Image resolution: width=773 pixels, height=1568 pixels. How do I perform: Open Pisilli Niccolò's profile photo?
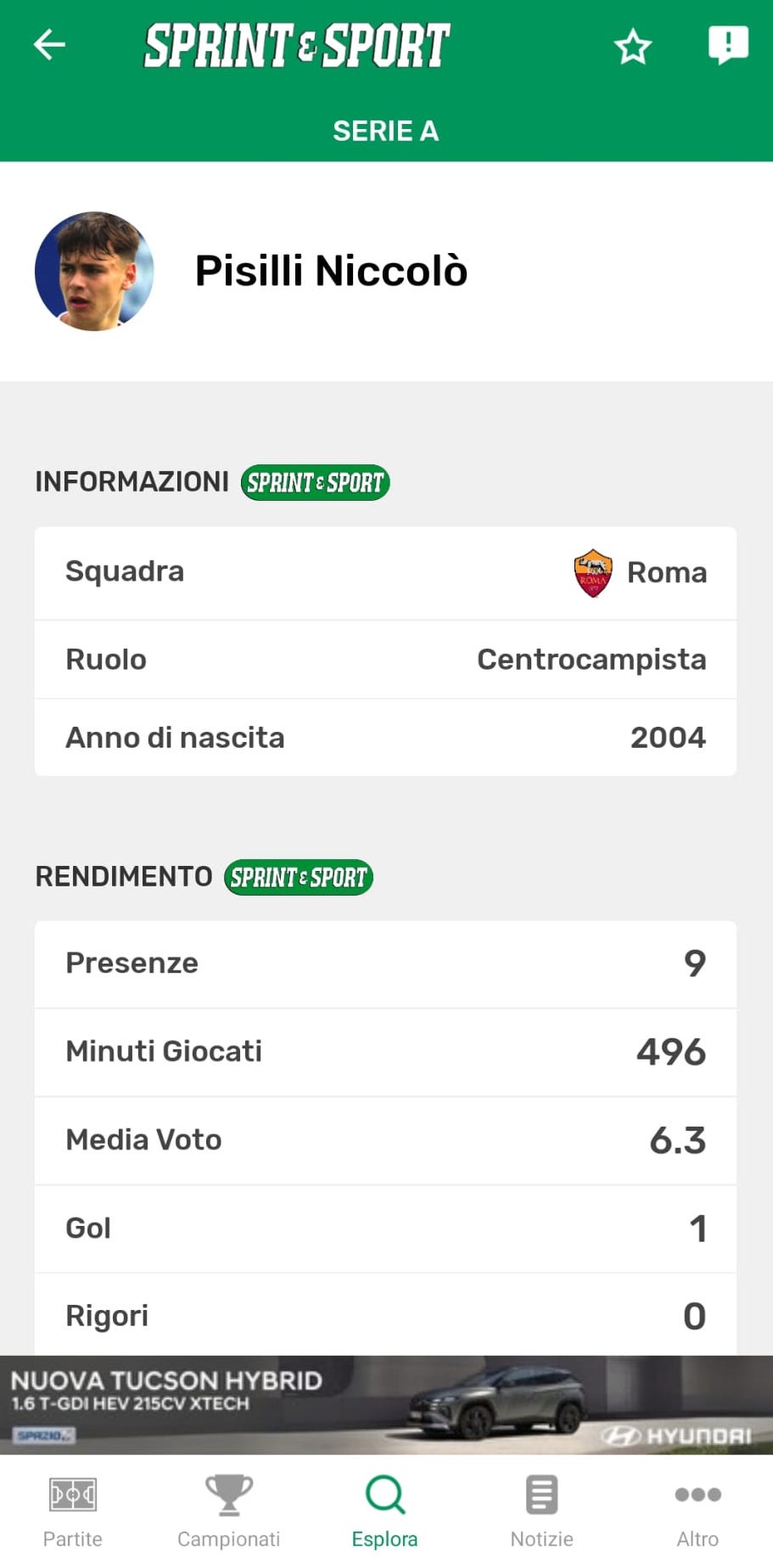[x=94, y=271]
